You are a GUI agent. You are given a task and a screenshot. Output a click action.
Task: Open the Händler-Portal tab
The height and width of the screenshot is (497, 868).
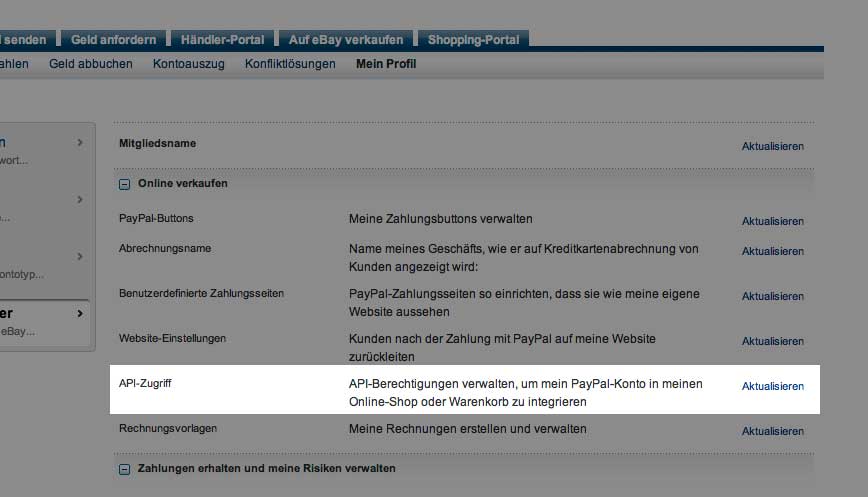(x=223, y=40)
